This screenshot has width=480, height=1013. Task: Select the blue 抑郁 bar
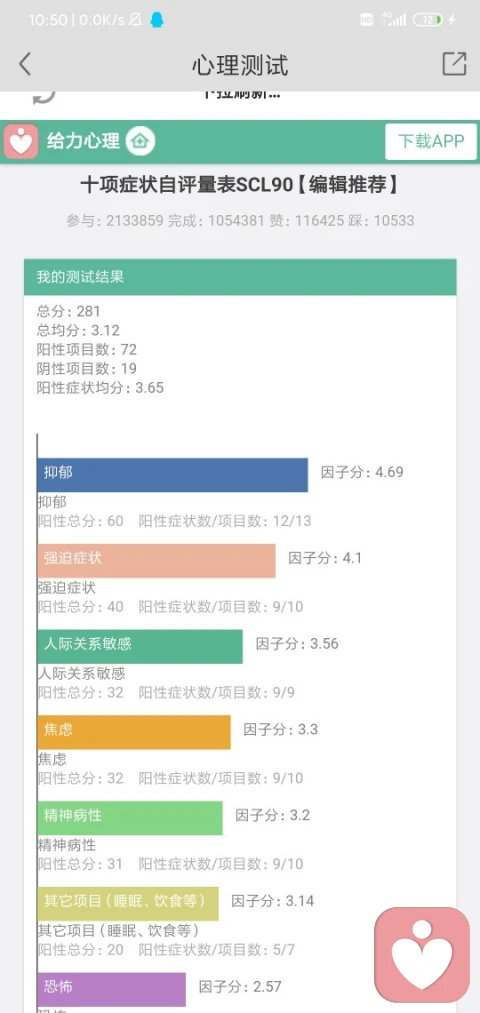tap(172, 475)
